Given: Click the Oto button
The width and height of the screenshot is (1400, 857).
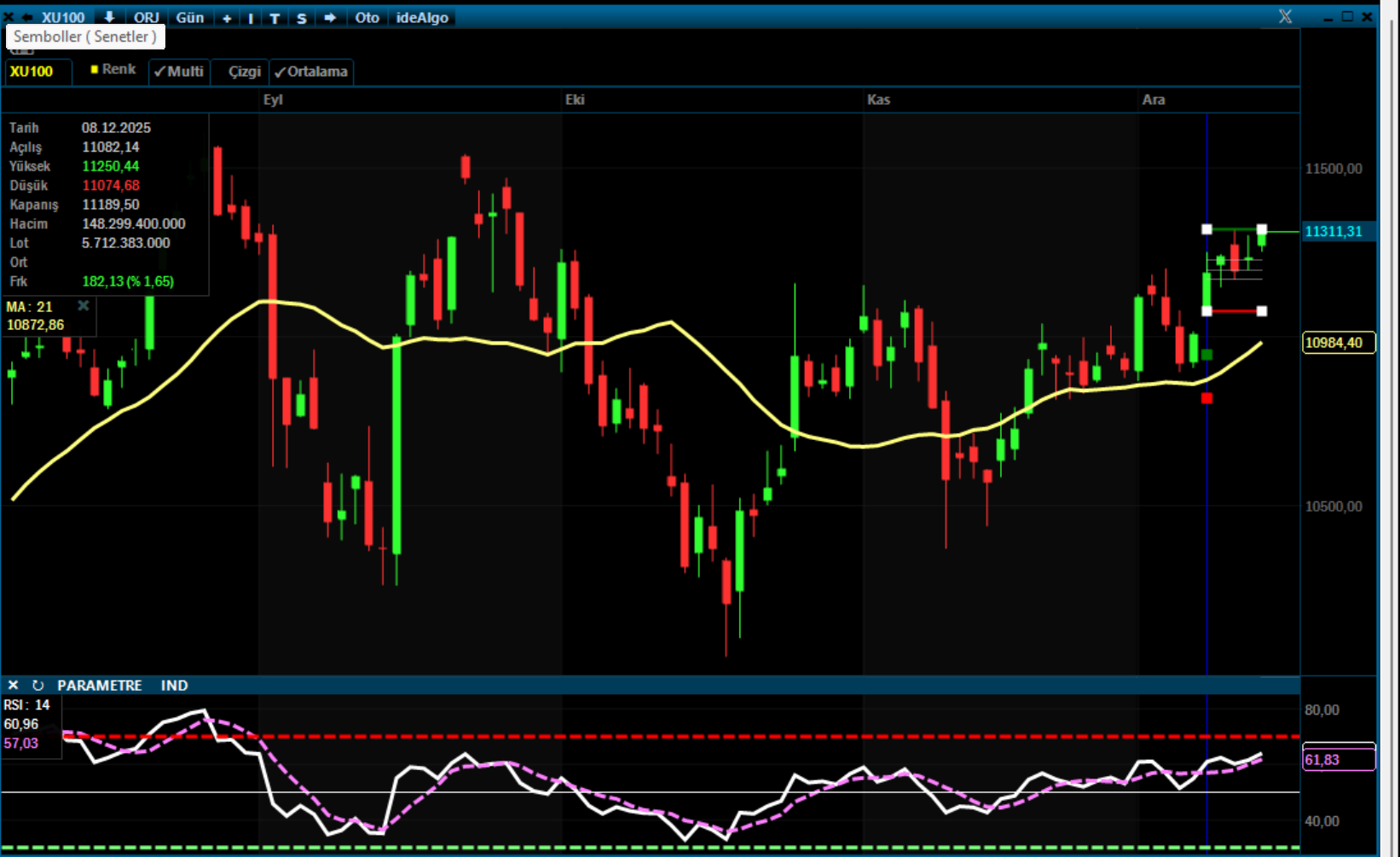Looking at the screenshot, I should (x=367, y=18).
